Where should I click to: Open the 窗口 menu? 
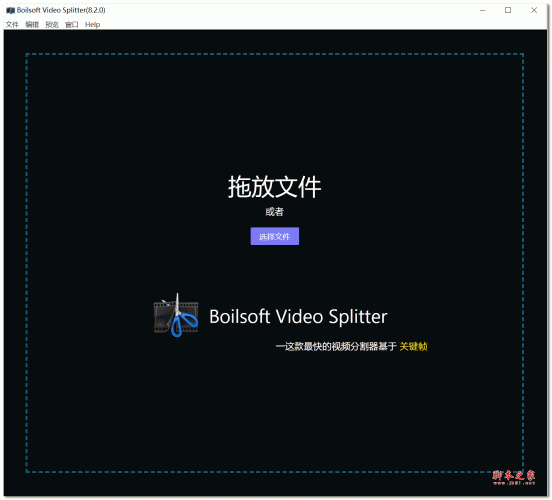pos(72,24)
